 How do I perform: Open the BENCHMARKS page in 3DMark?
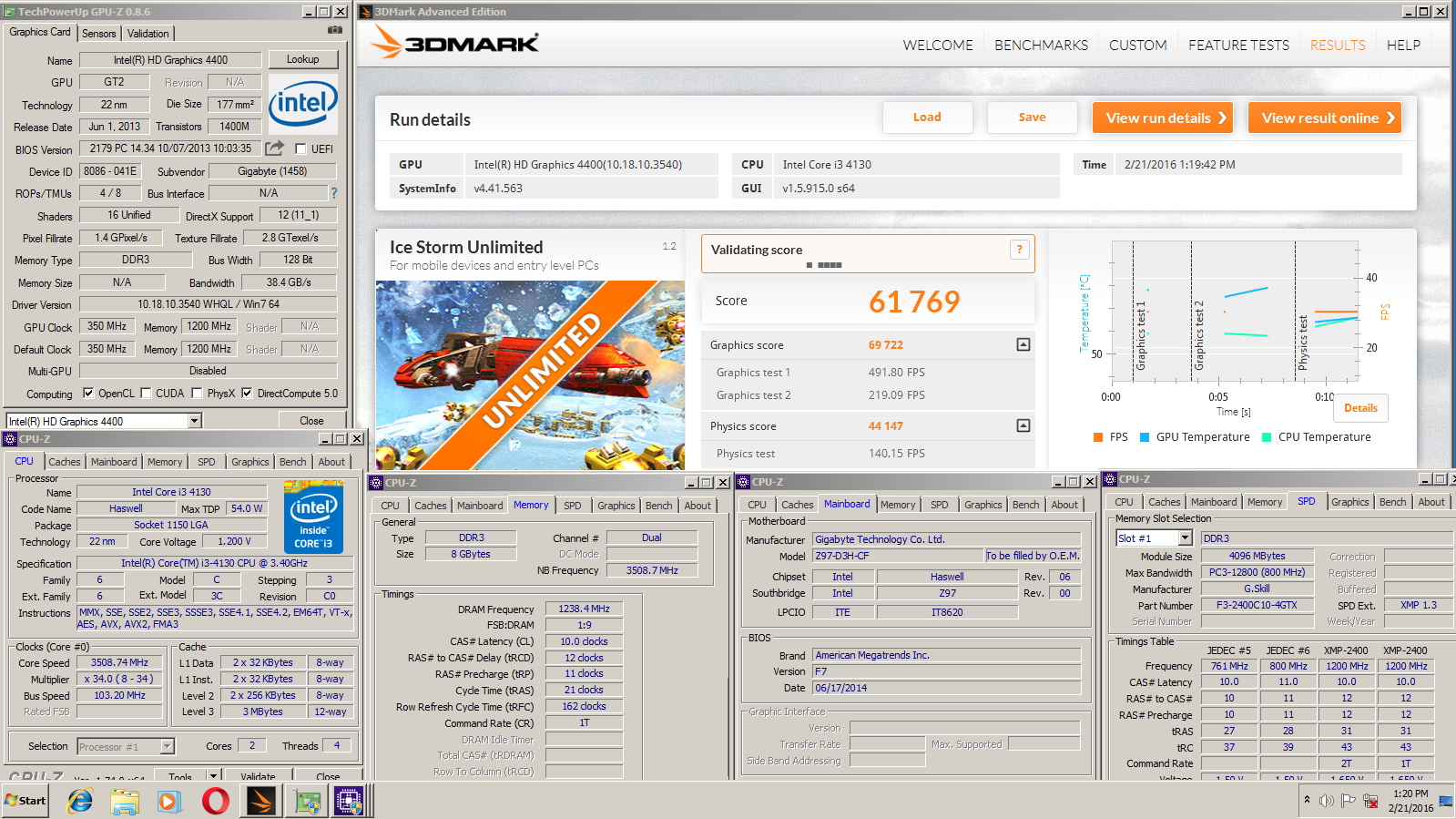click(x=1041, y=45)
